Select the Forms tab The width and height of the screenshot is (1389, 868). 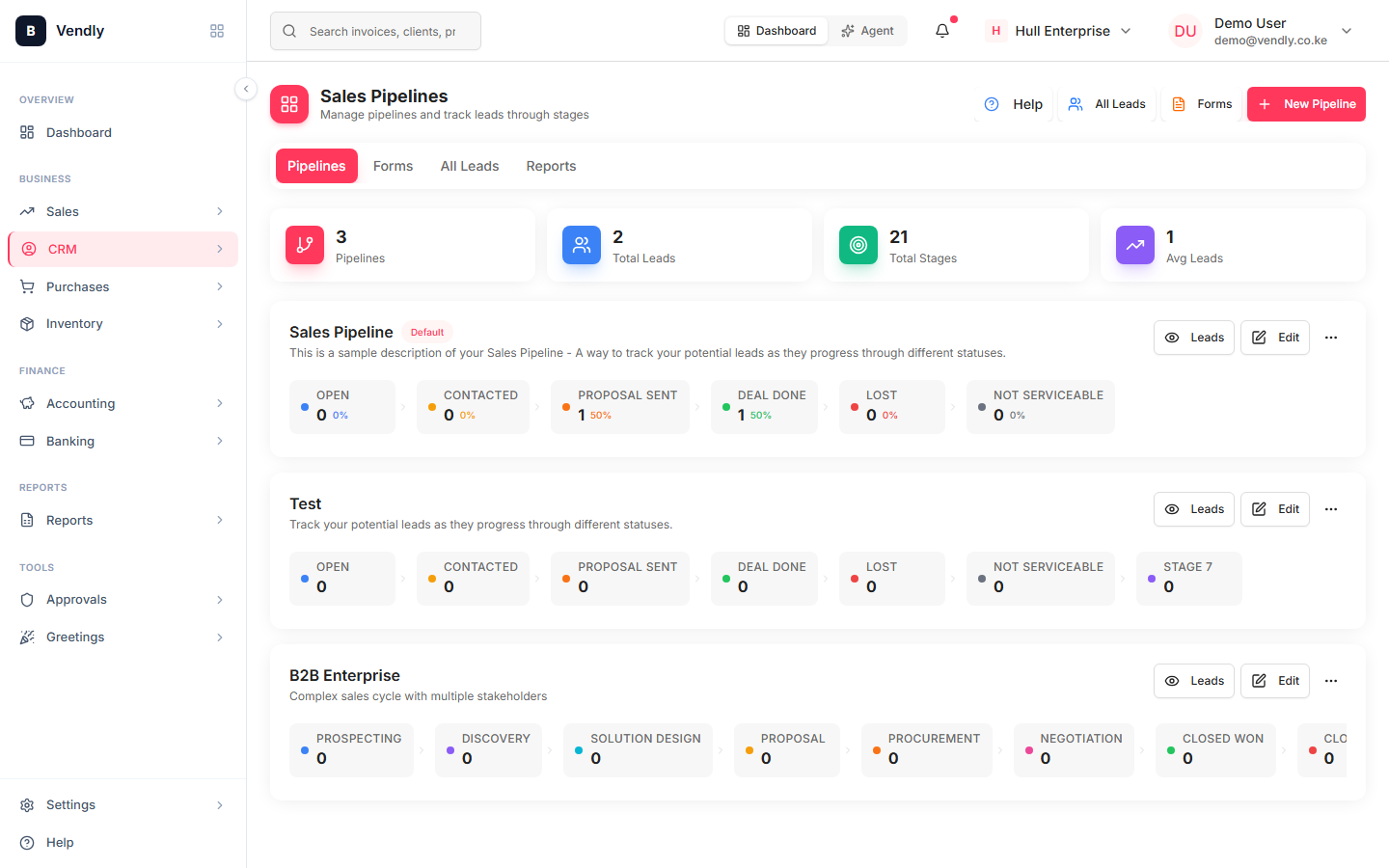394,166
